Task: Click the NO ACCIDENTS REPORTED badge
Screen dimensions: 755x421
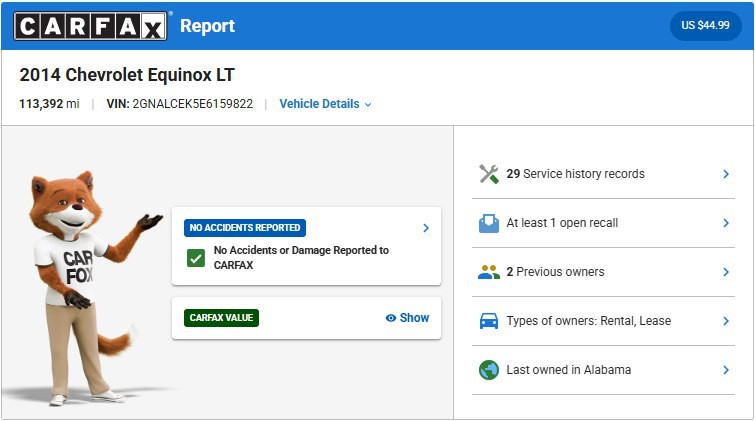Action: [245, 228]
